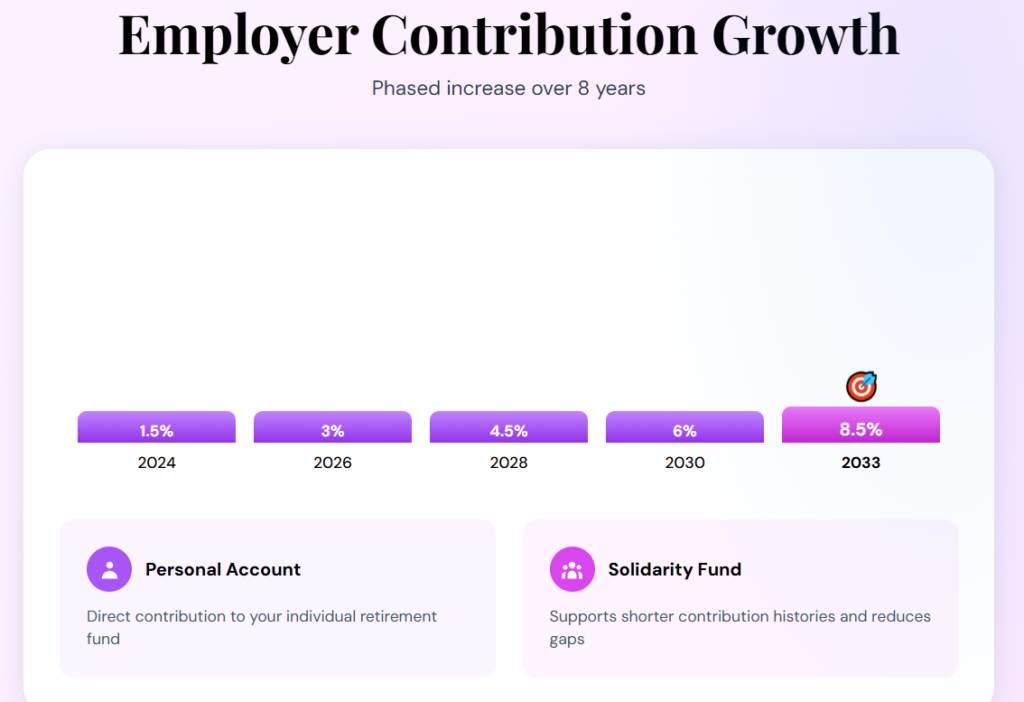
Task: Click the 2028 year label
Action: (508, 463)
